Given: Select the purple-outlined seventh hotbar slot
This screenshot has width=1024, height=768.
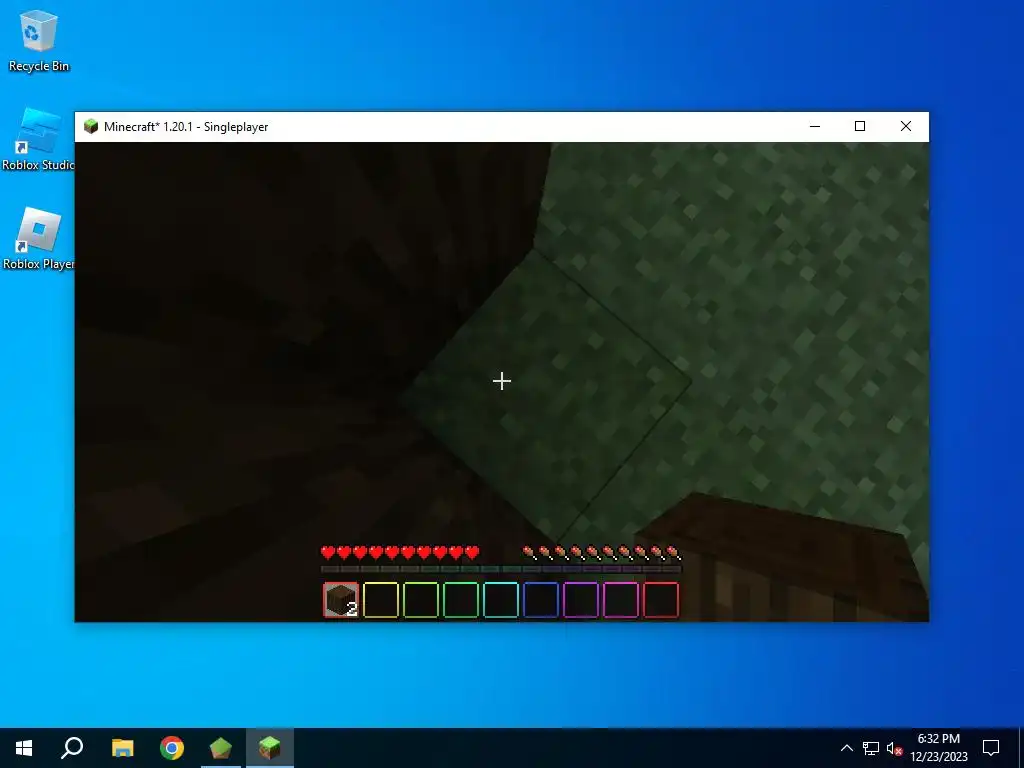Looking at the screenshot, I should [581, 600].
